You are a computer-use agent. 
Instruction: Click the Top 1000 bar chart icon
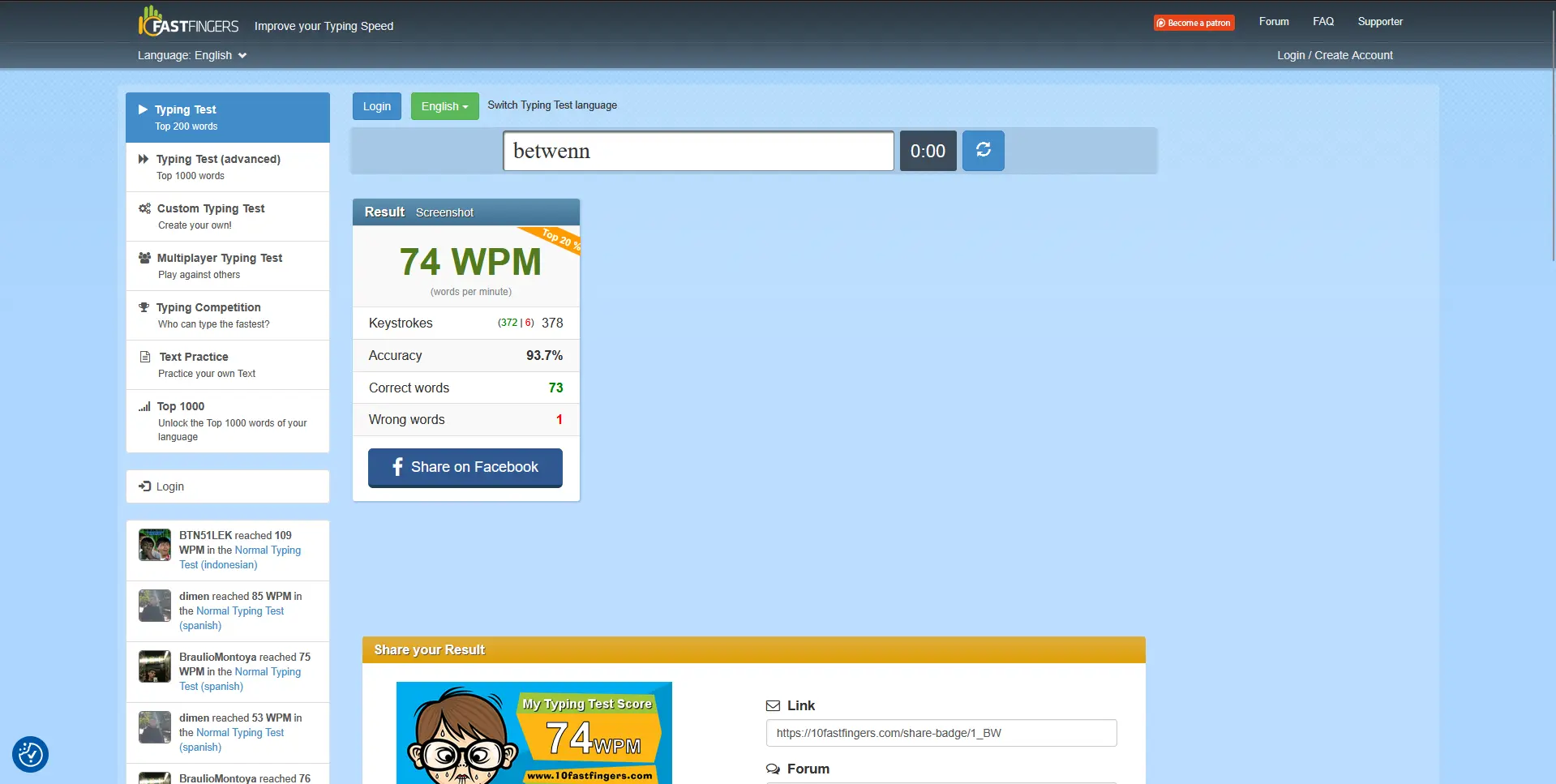pos(144,406)
